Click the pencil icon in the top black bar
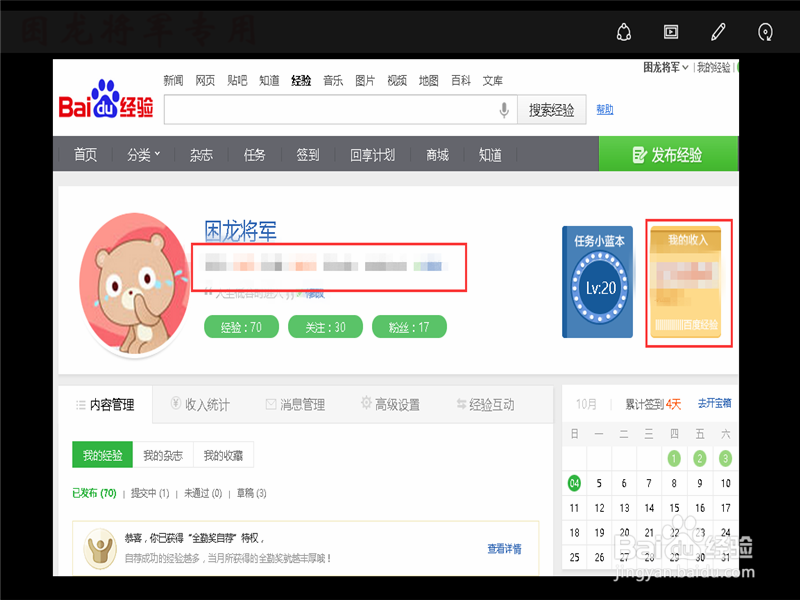The image size is (800, 600). pos(718,32)
